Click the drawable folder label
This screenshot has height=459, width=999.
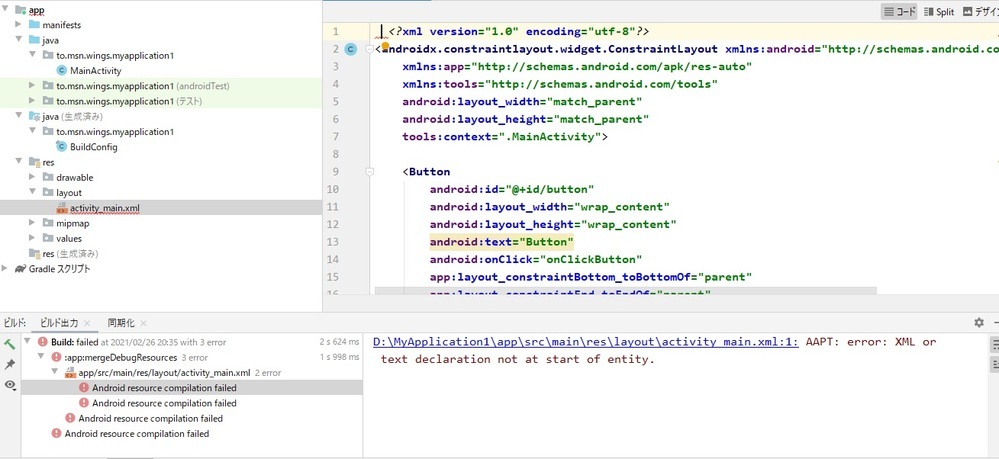75,177
